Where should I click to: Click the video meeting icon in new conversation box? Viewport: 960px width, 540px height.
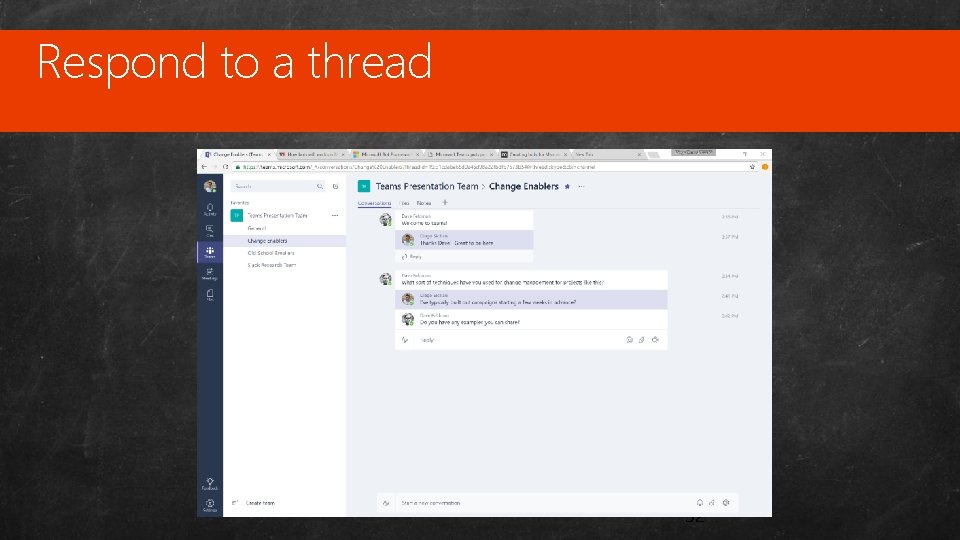coord(726,503)
